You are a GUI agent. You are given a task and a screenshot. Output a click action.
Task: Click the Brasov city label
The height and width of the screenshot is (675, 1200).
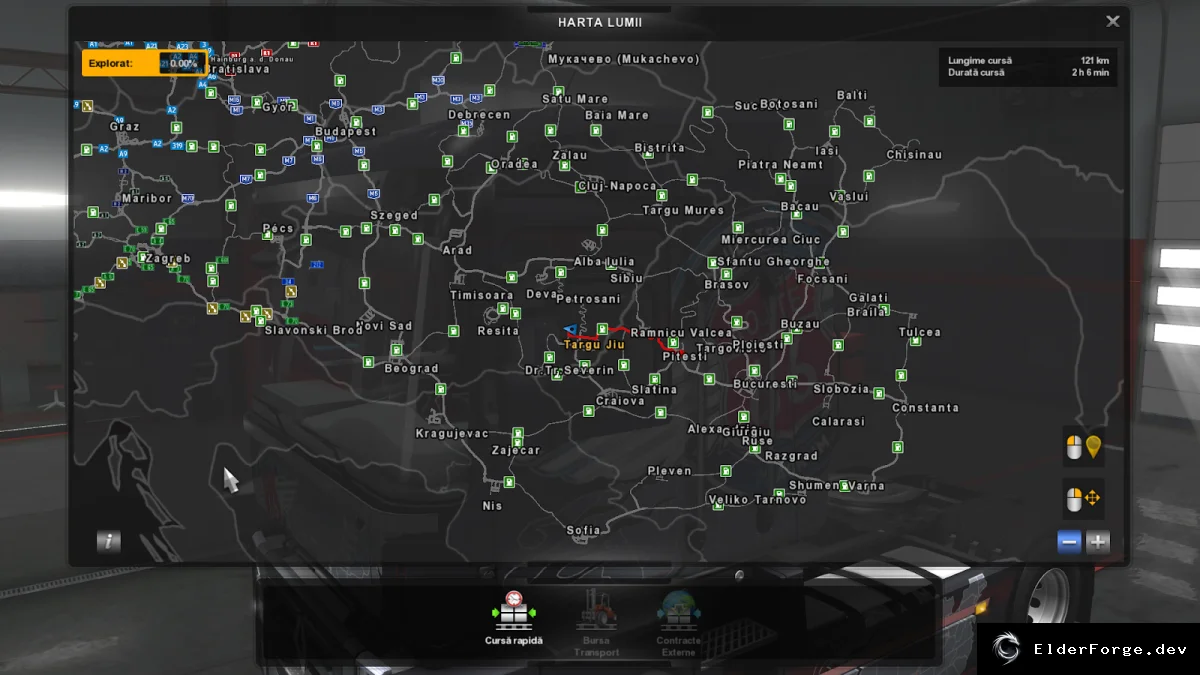tap(726, 285)
